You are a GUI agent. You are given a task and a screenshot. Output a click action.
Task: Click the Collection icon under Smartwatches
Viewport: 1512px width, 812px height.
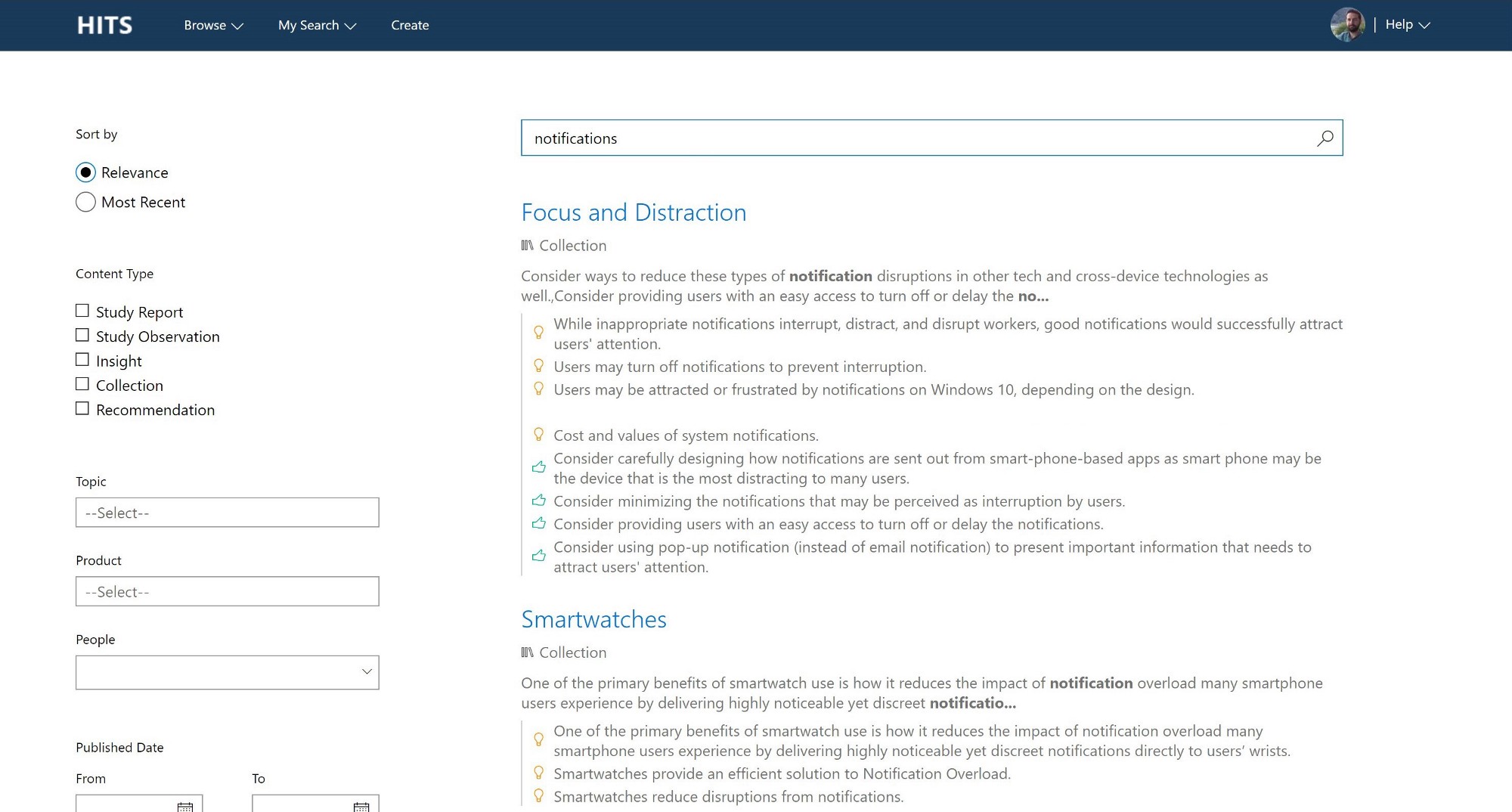tap(527, 652)
